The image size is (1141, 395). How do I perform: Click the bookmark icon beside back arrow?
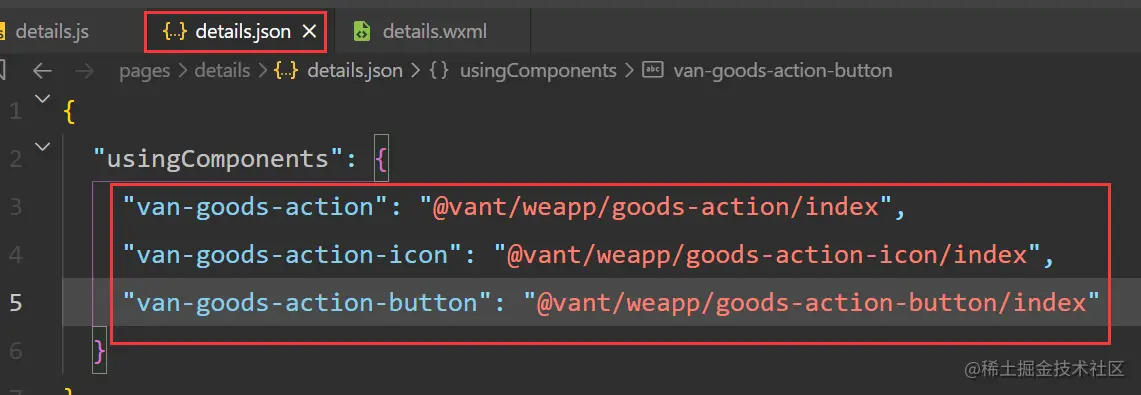tap(3, 71)
